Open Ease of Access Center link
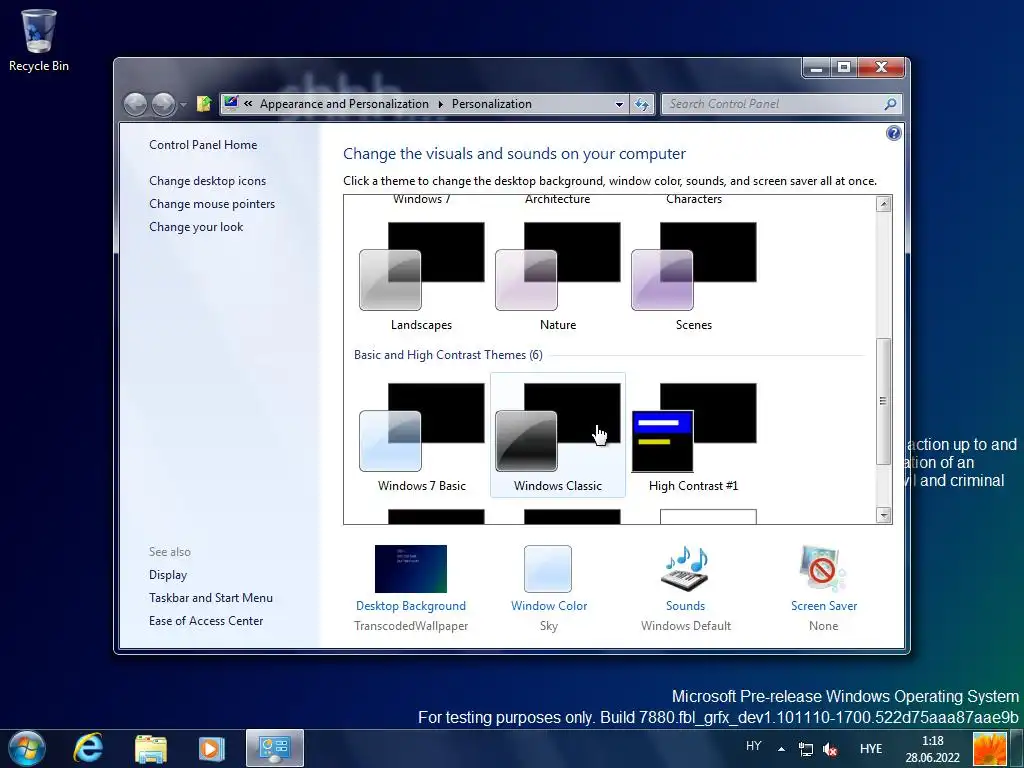Screen dimensions: 1024x768 [x=206, y=620]
